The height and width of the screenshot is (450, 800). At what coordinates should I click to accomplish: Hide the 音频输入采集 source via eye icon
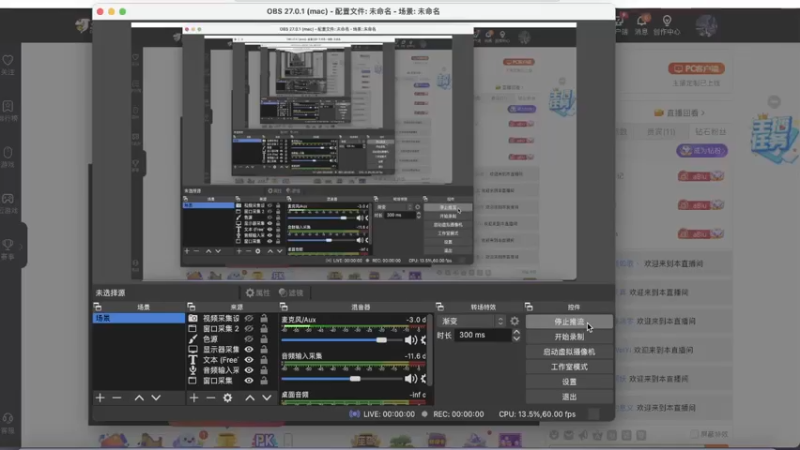point(249,370)
